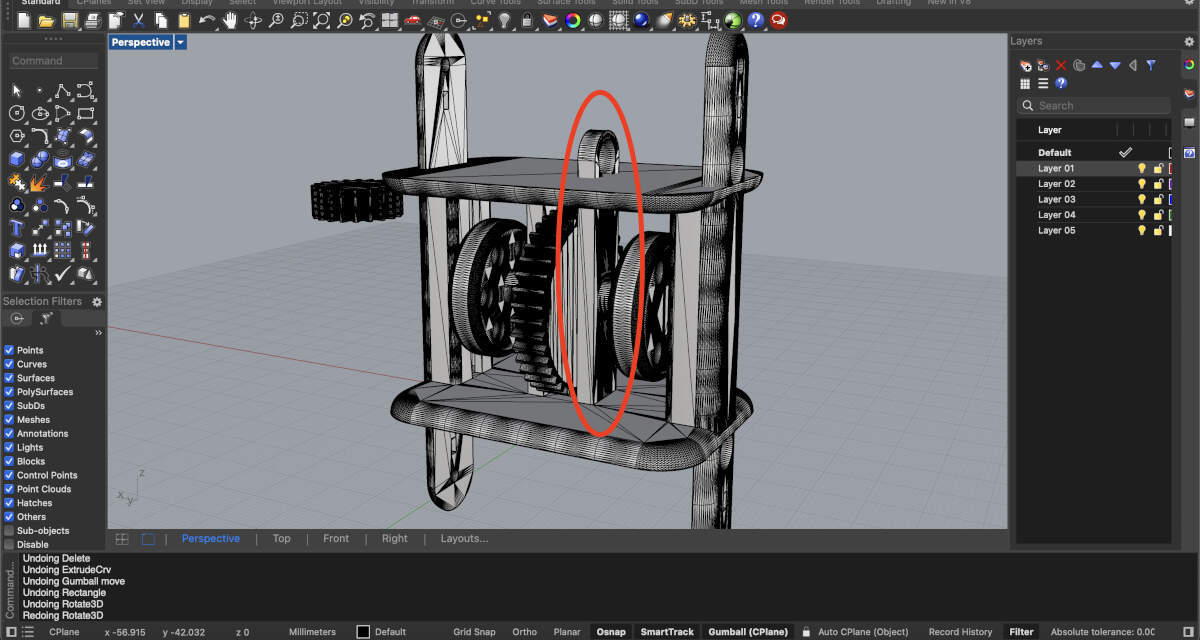
Task: Click the Layer 04 green color swatch
Action: [1170, 215]
